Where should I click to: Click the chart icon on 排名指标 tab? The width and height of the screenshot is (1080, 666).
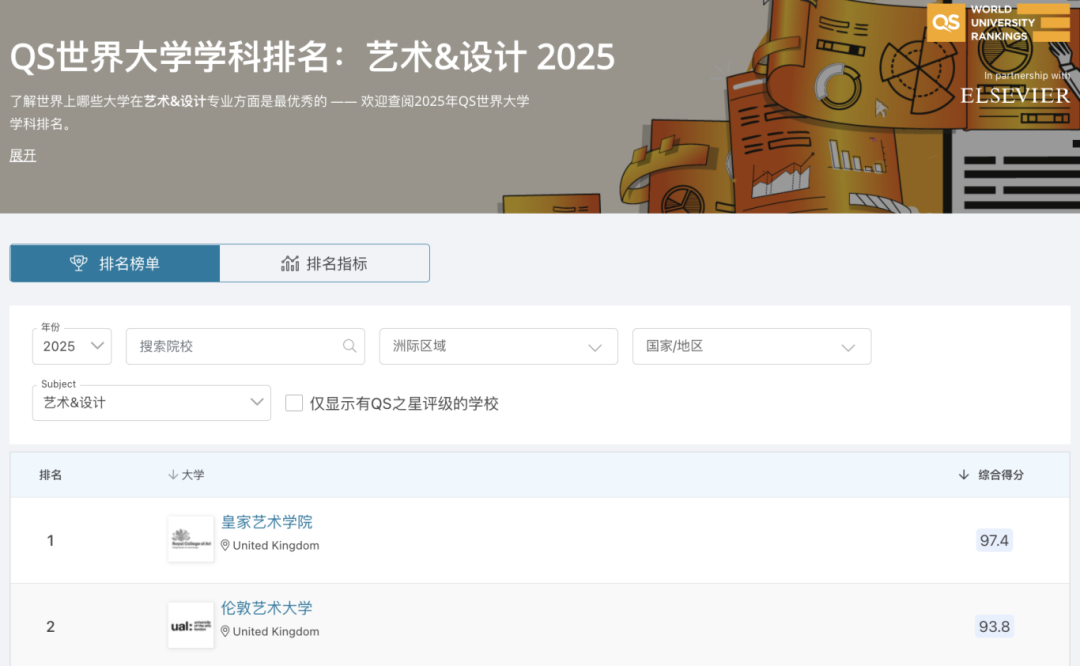290,263
